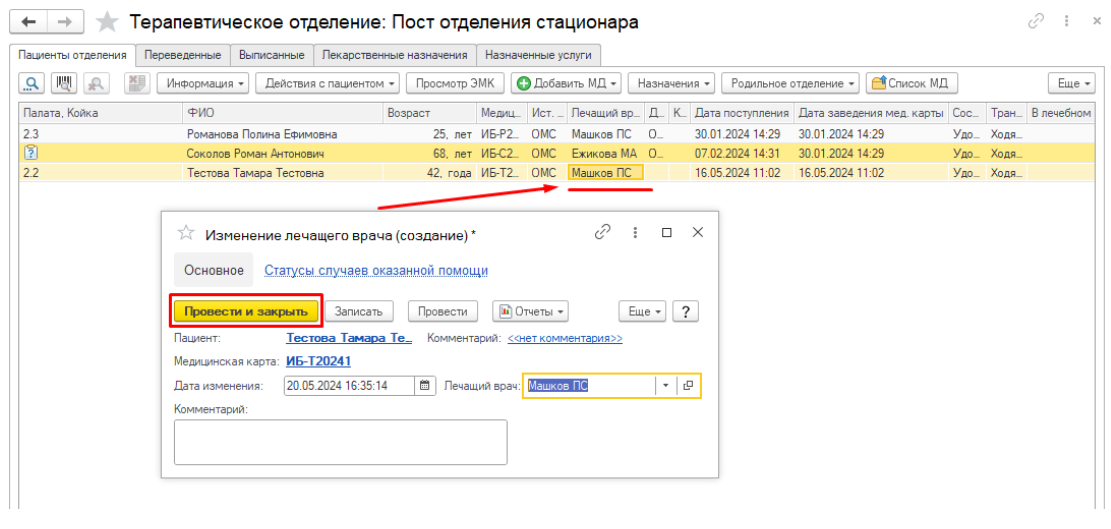Open the Действия с пациентом dropdown
1111x529 pixels.
coord(328,84)
